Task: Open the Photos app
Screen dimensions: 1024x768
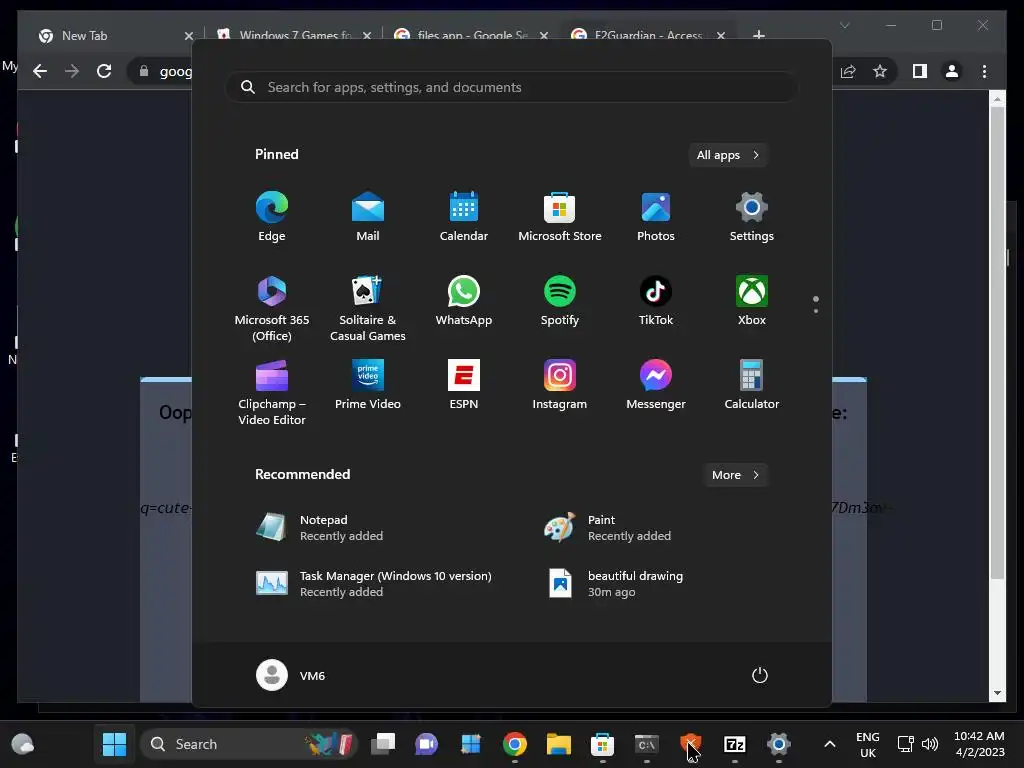Action: click(656, 217)
